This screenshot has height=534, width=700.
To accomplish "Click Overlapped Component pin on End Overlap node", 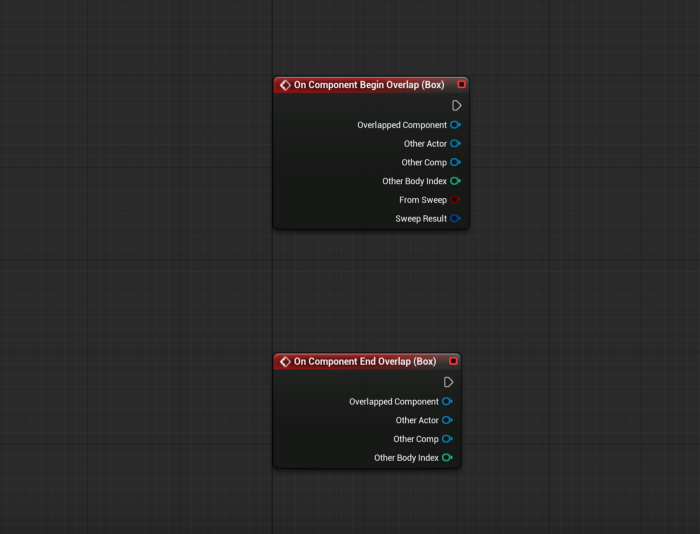I will [447, 401].
